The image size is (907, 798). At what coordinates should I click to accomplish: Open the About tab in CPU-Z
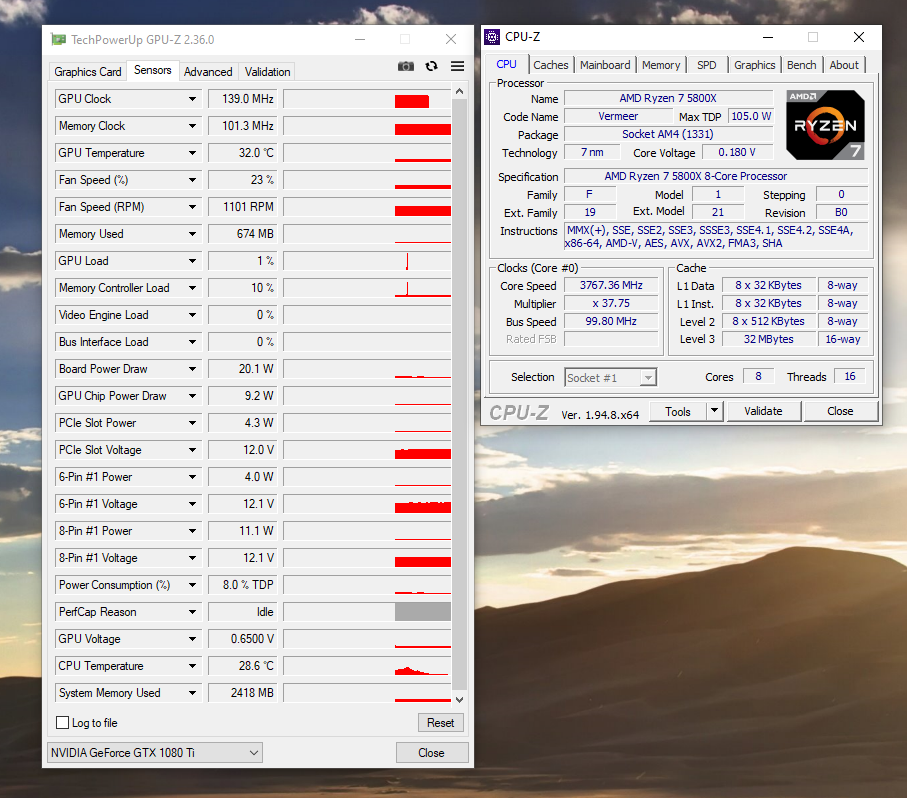click(x=844, y=65)
